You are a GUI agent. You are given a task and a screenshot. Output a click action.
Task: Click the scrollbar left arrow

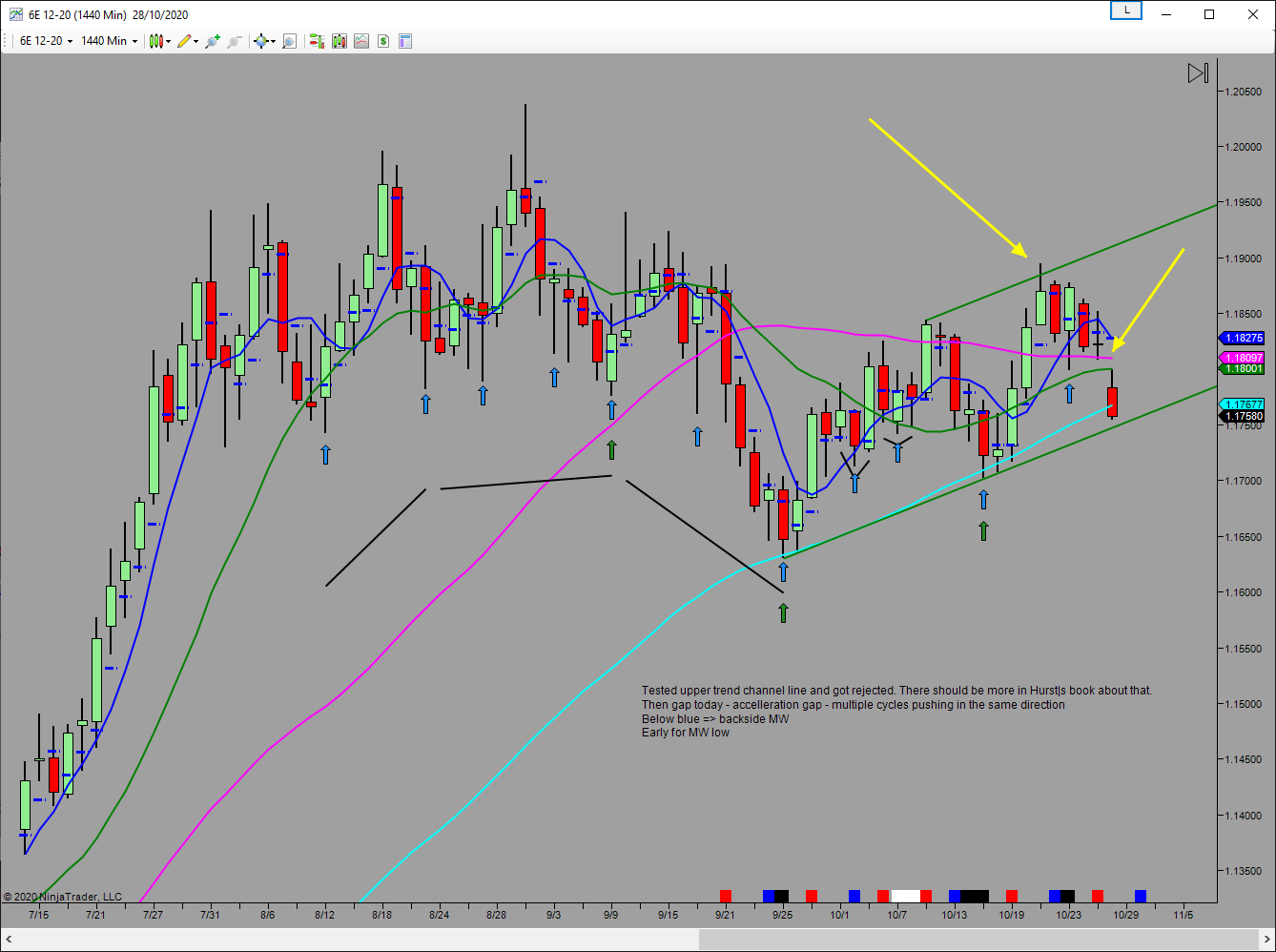coord(7,940)
